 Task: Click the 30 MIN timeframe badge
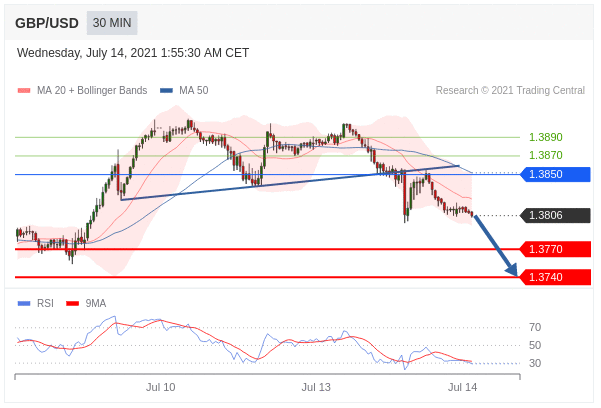112,23
